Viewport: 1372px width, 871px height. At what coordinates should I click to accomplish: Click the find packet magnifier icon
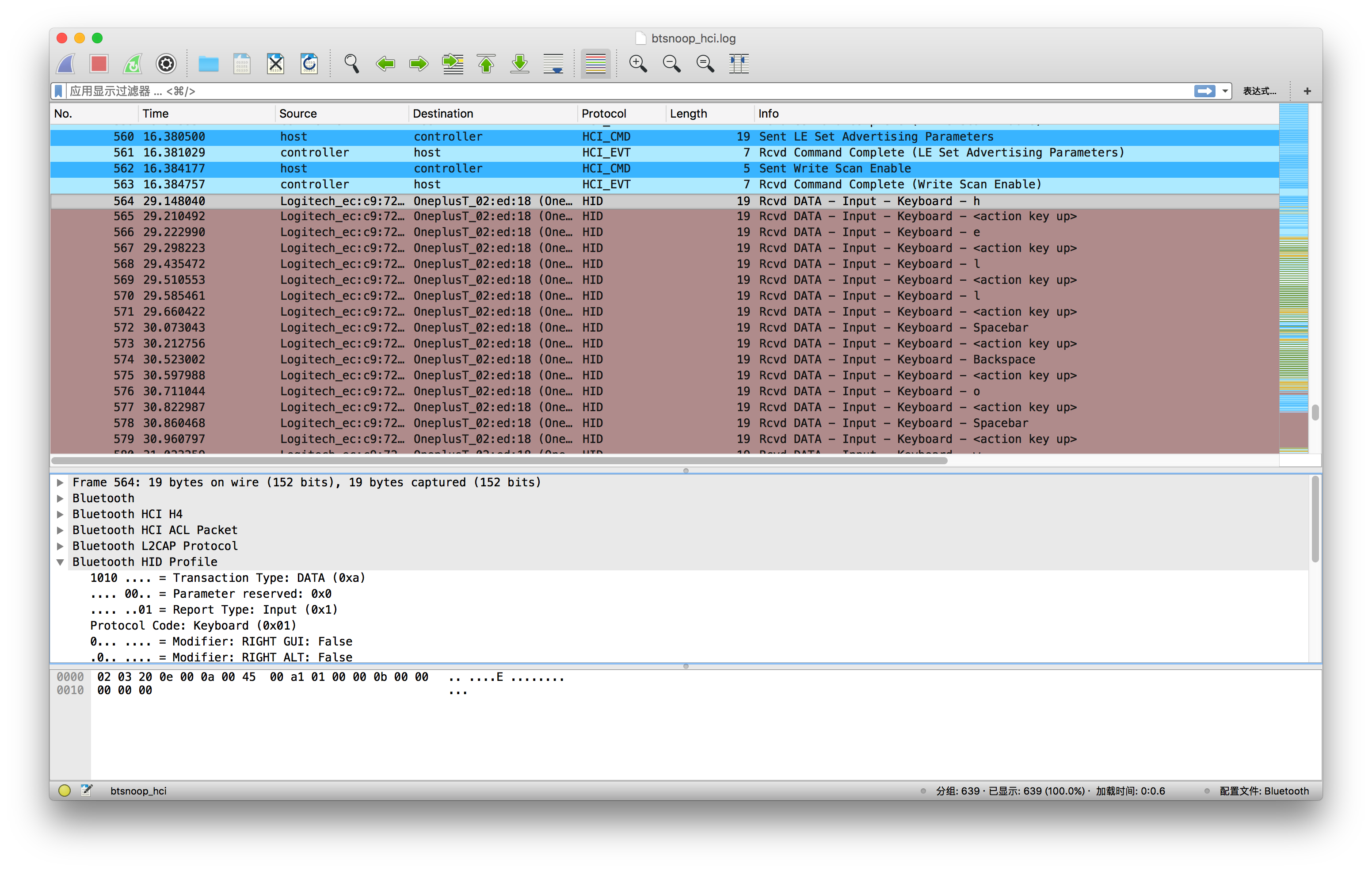pos(351,64)
